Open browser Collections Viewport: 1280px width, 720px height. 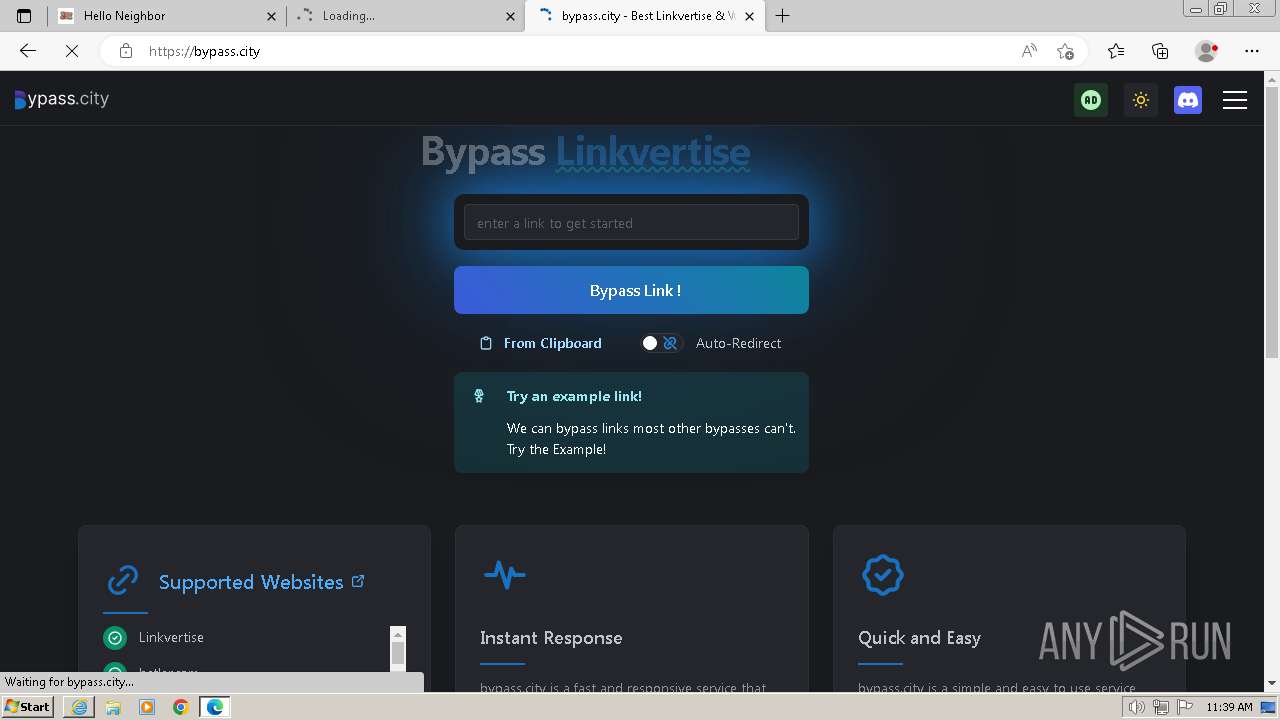[x=1160, y=51]
